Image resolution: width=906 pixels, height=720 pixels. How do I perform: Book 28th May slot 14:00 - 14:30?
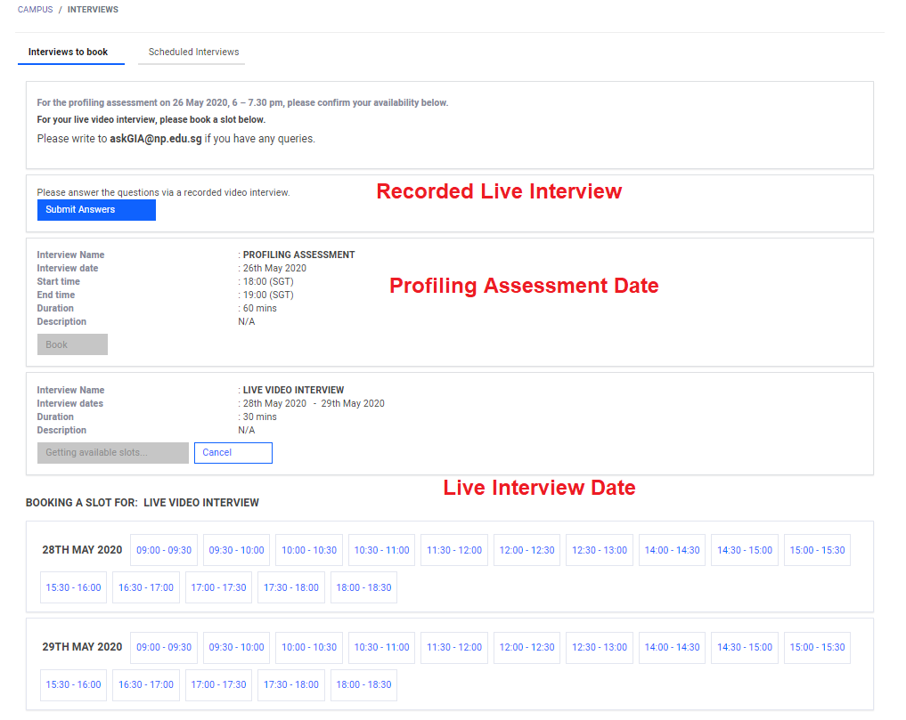pyautogui.click(x=672, y=550)
